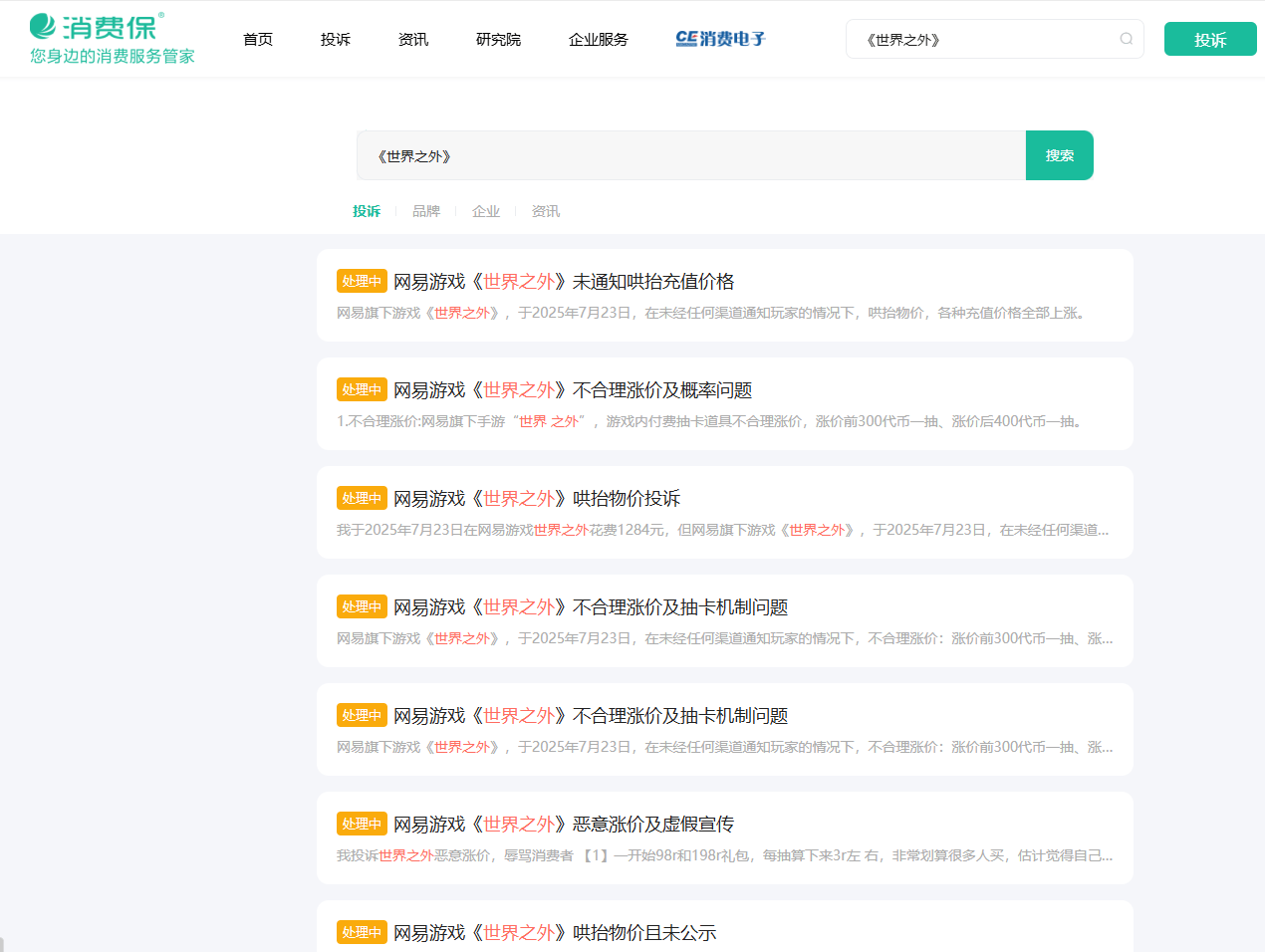Image resolution: width=1265 pixels, height=952 pixels.
Task: Select the 投诉 search filter tab
Action: (367, 211)
